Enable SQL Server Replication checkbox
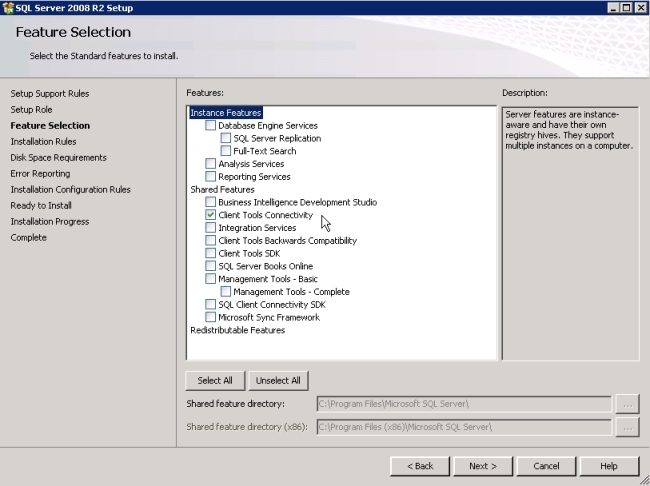This screenshot has width=650, height=486. pos(226,138)
